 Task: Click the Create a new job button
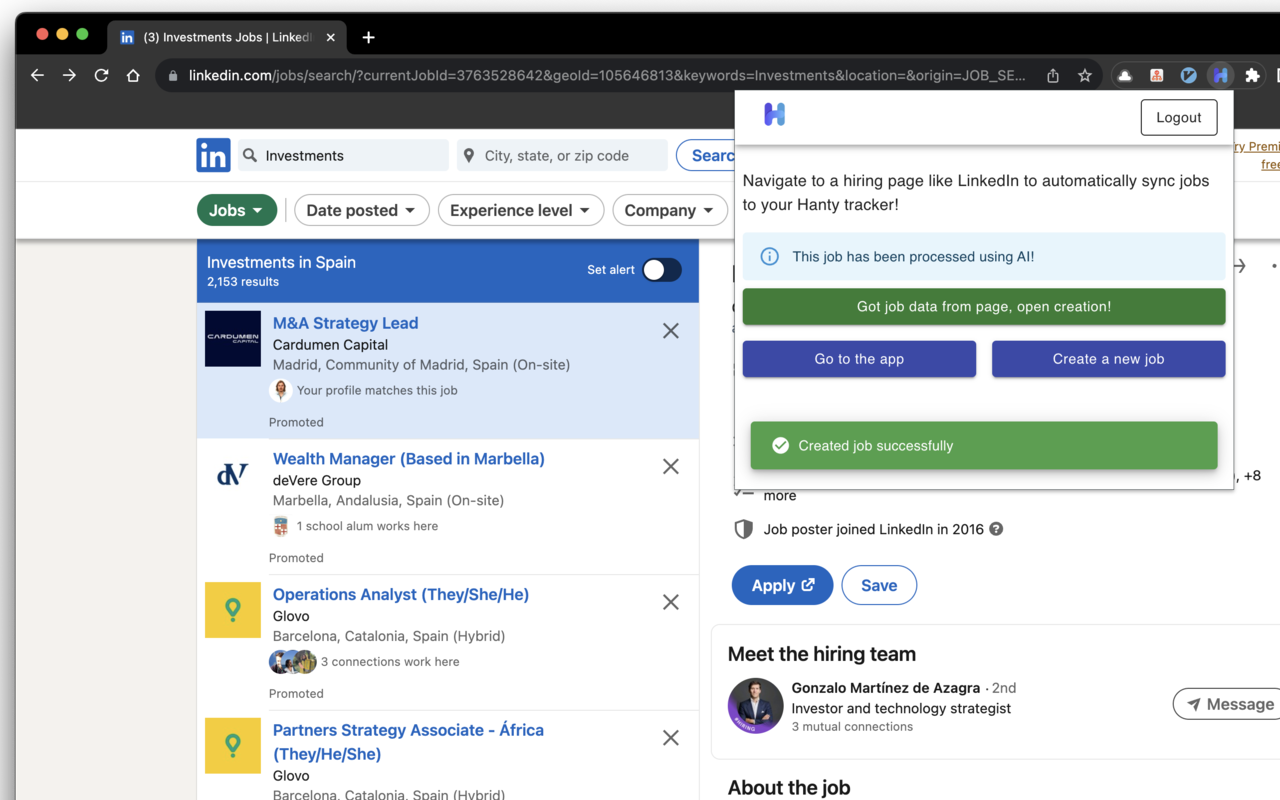coord(1108,359)
